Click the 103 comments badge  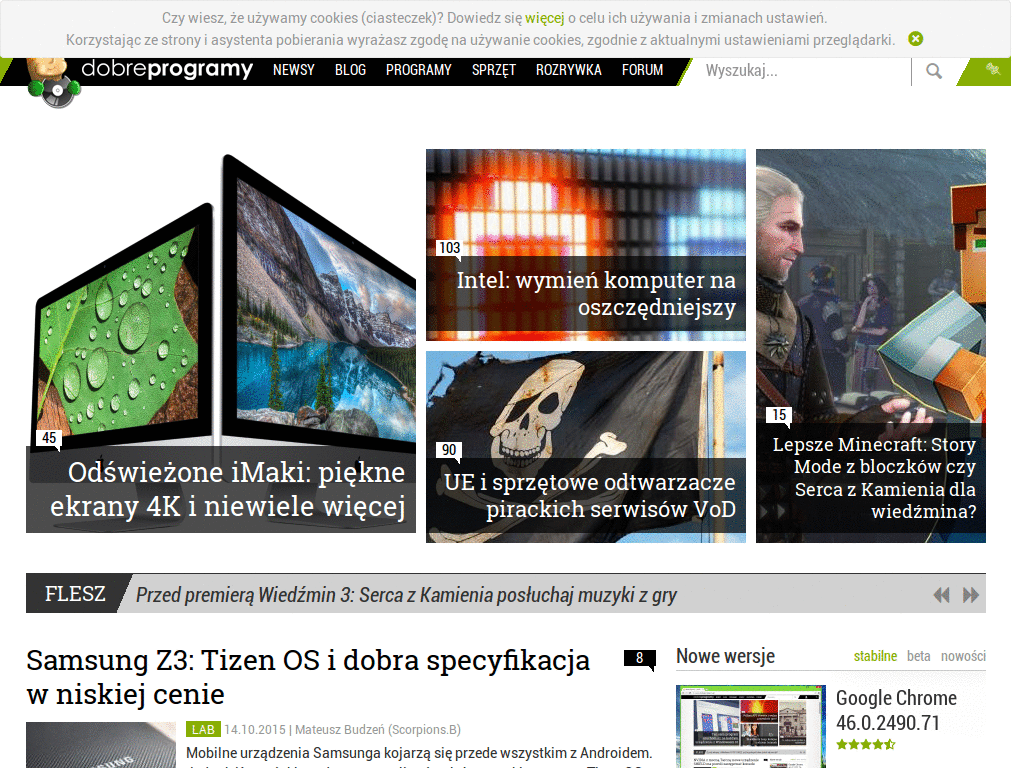tap(449, 248)
